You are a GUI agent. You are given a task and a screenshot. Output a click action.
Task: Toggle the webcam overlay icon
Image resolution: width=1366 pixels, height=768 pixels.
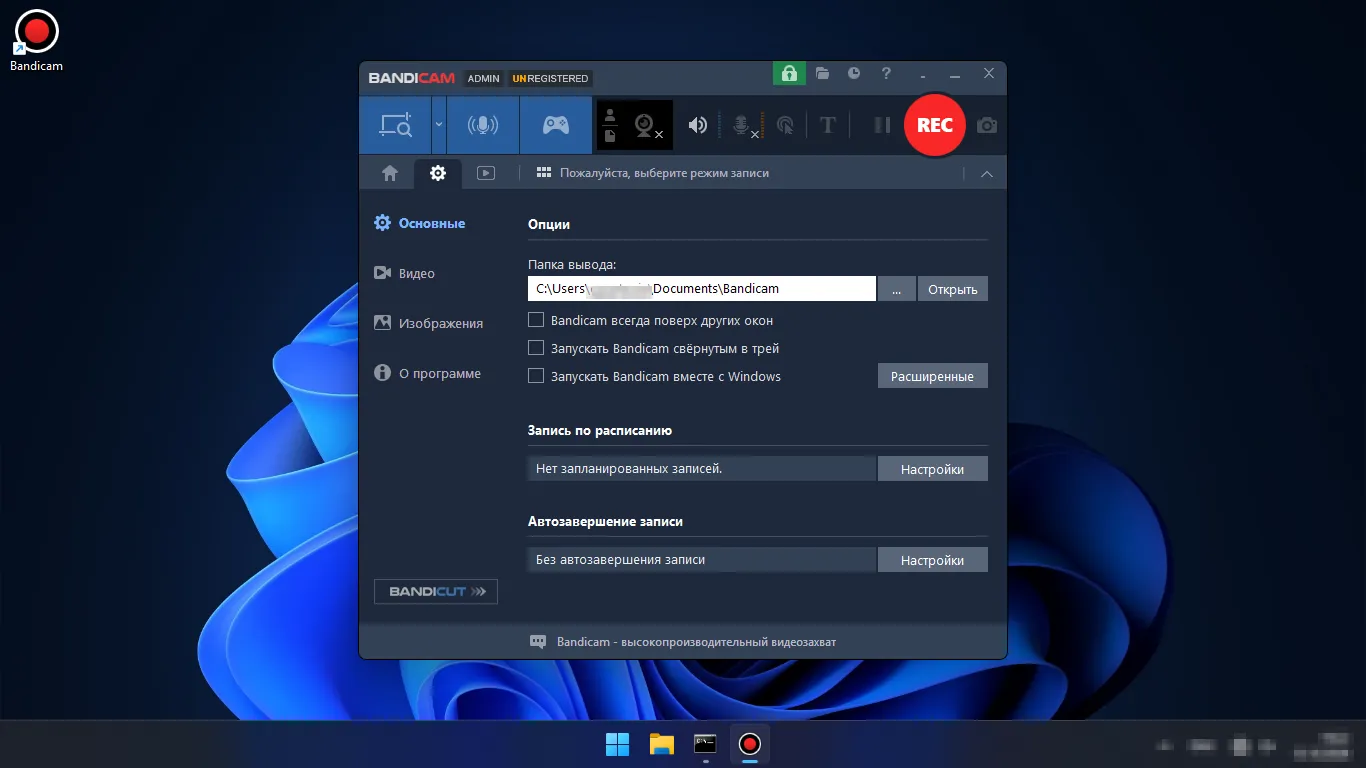[x=647, y=126]
